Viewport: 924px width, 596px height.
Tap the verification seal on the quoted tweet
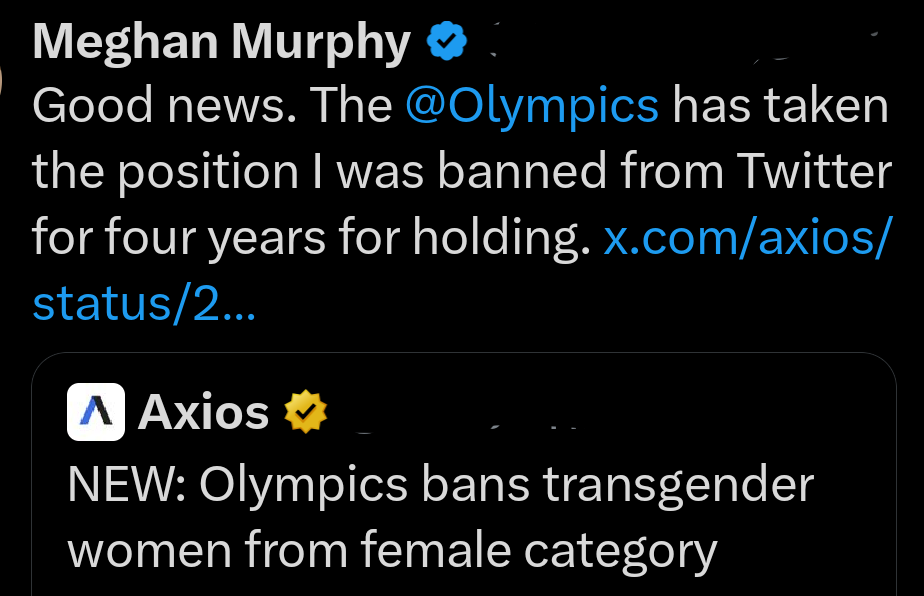(x=307, y=410)
